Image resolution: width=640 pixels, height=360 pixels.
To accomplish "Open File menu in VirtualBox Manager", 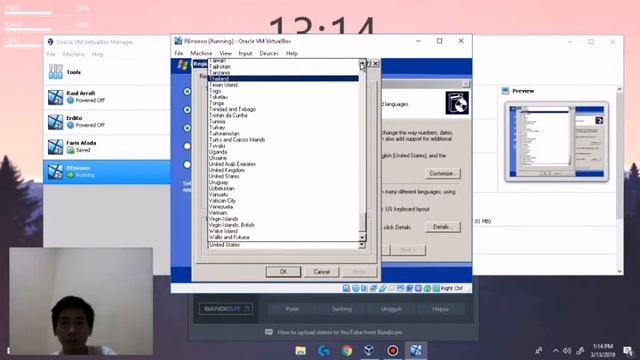I will 51,54.
